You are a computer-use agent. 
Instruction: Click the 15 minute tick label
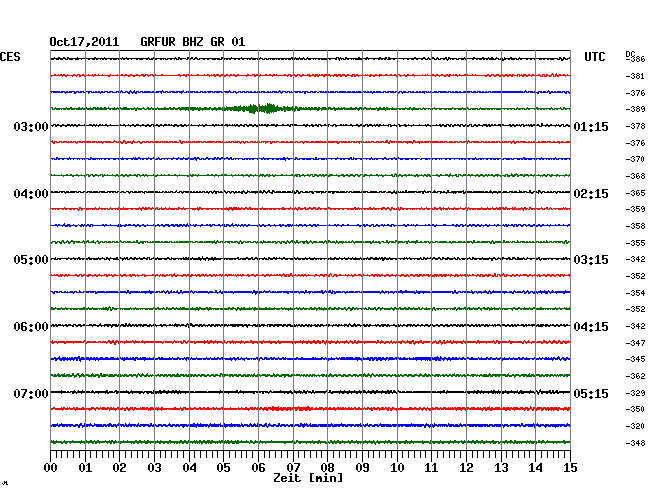pos(570,467)
